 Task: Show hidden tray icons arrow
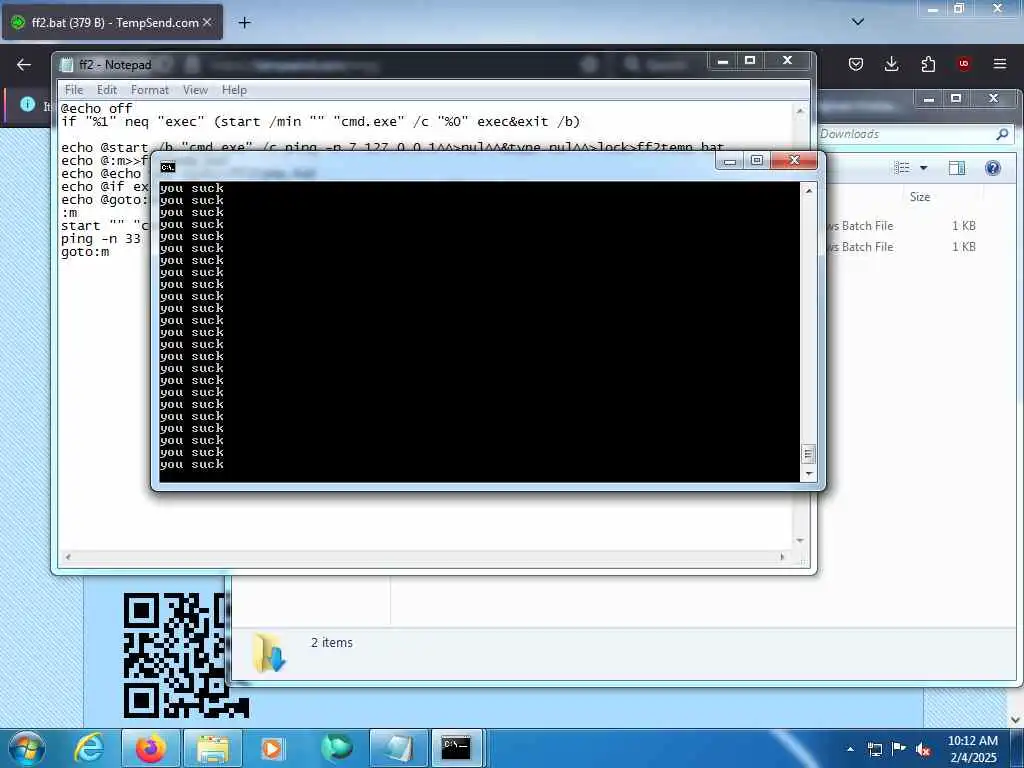coord(850,749)
